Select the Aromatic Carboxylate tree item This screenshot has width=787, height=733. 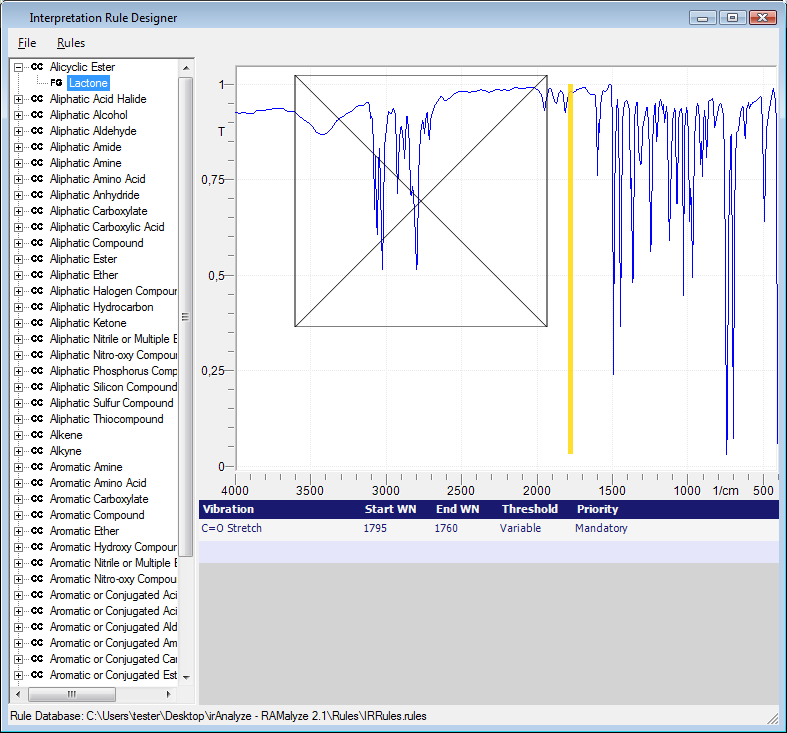(x=99, y=499)
